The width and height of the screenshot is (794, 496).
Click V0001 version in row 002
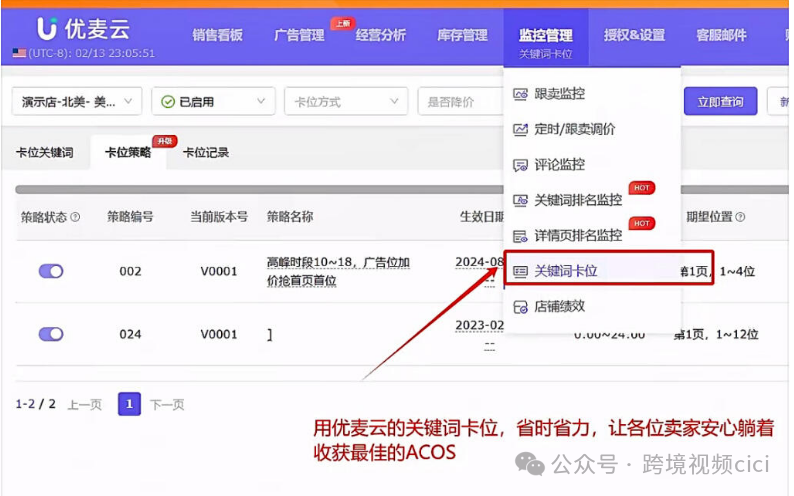tap(219, 271)
